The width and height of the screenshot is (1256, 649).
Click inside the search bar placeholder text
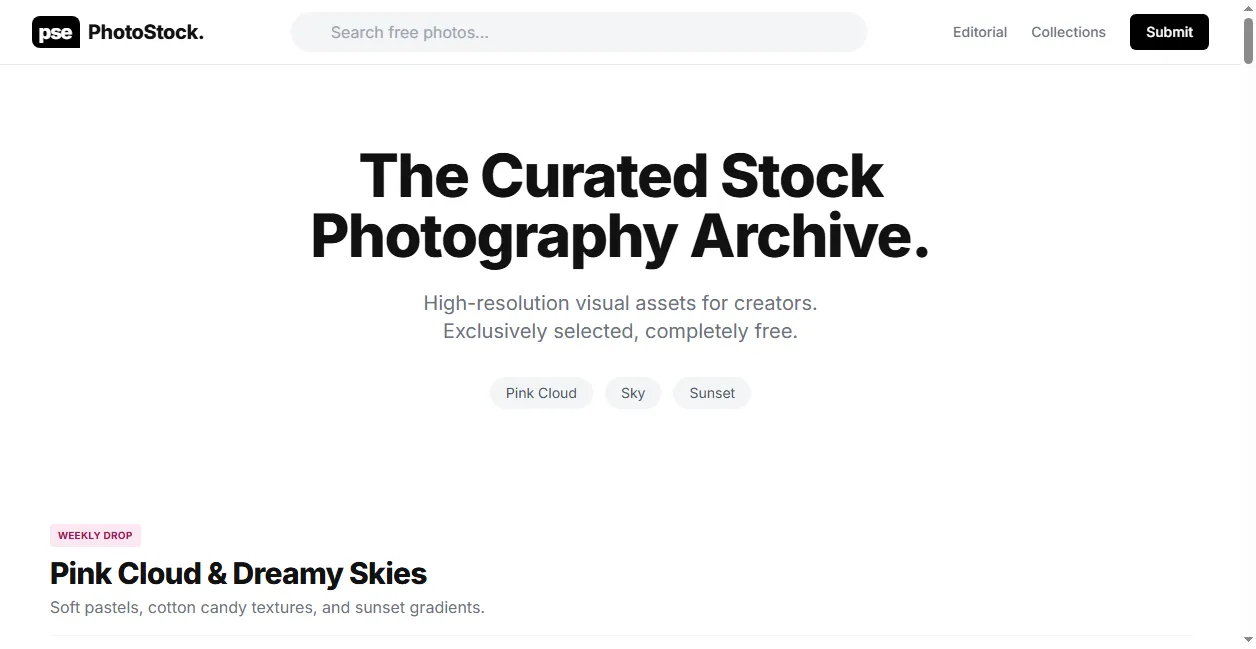(x=409, y=32)
